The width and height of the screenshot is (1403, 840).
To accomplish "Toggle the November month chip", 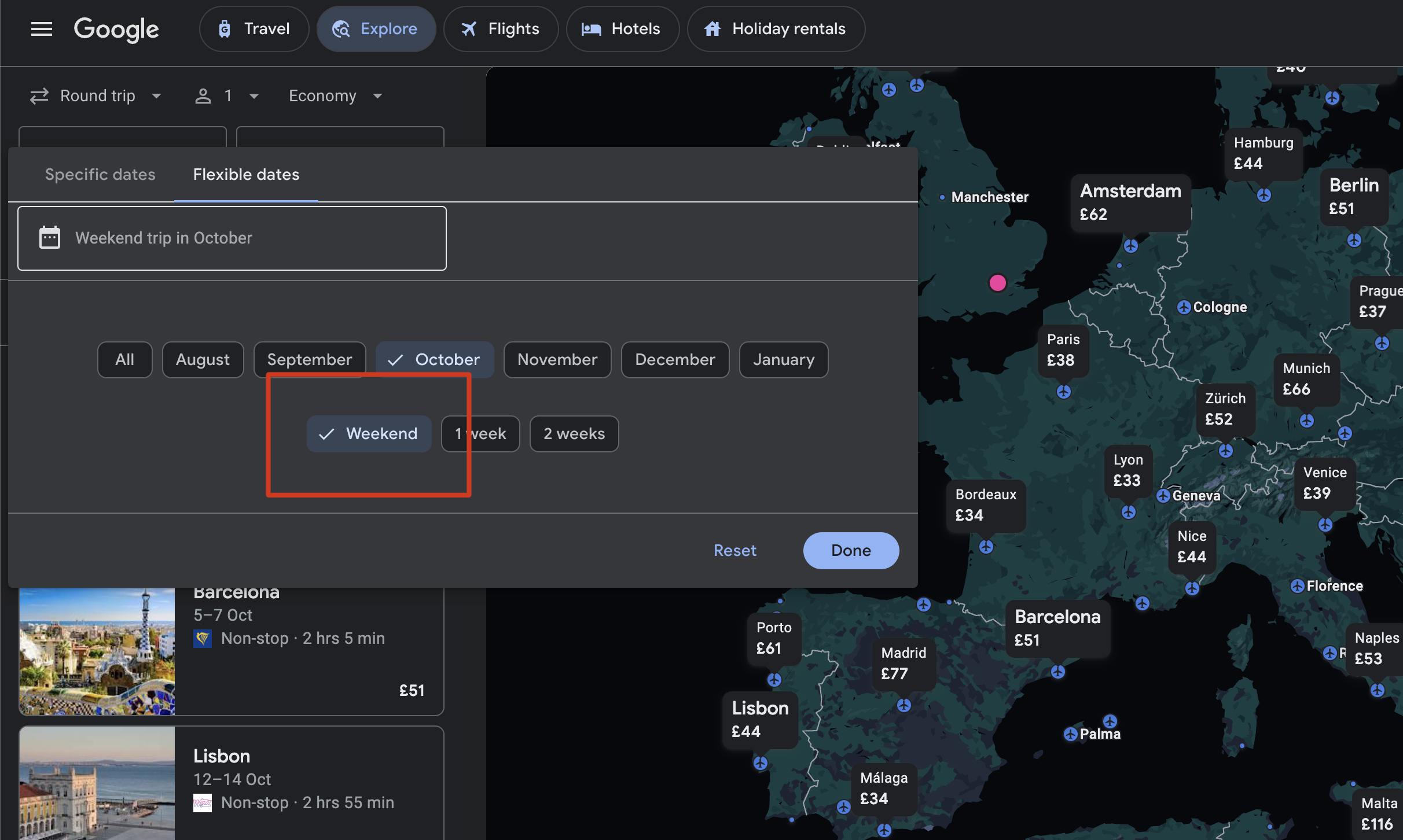I will tap(557, 360).
